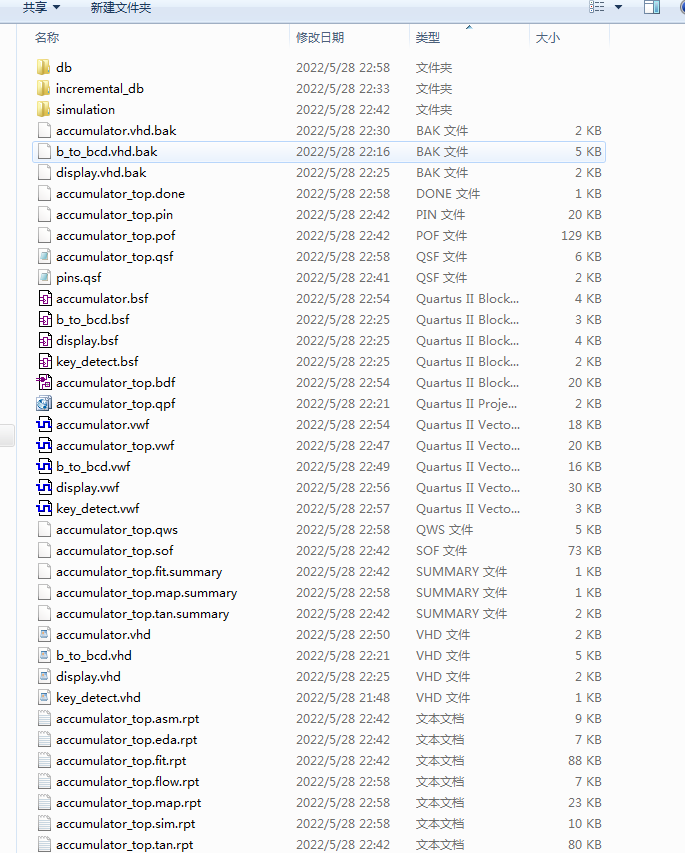Image resolution: width=685 pixels, height=853 pixels.
Task: Select the incremental_db folder icon
Action: 44,89
